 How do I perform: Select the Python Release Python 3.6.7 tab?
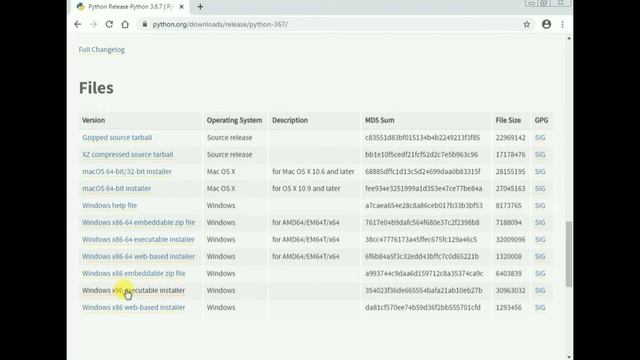tap(131, 7)
